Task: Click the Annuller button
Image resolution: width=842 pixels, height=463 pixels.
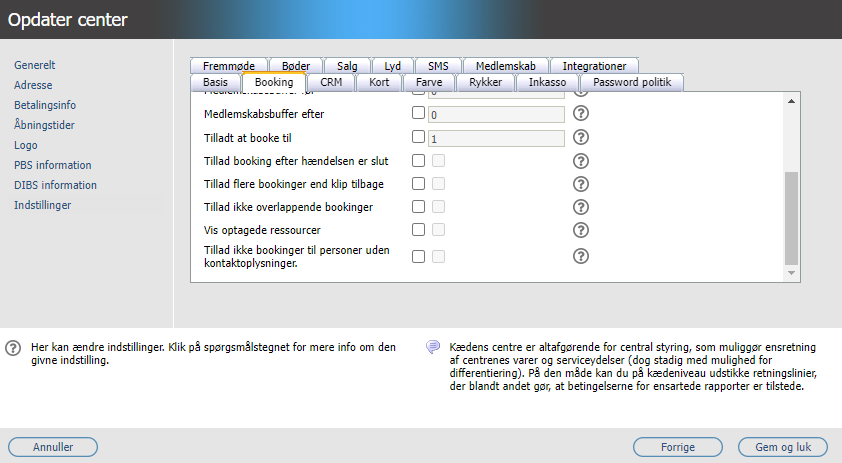Action: click(53, 447)
